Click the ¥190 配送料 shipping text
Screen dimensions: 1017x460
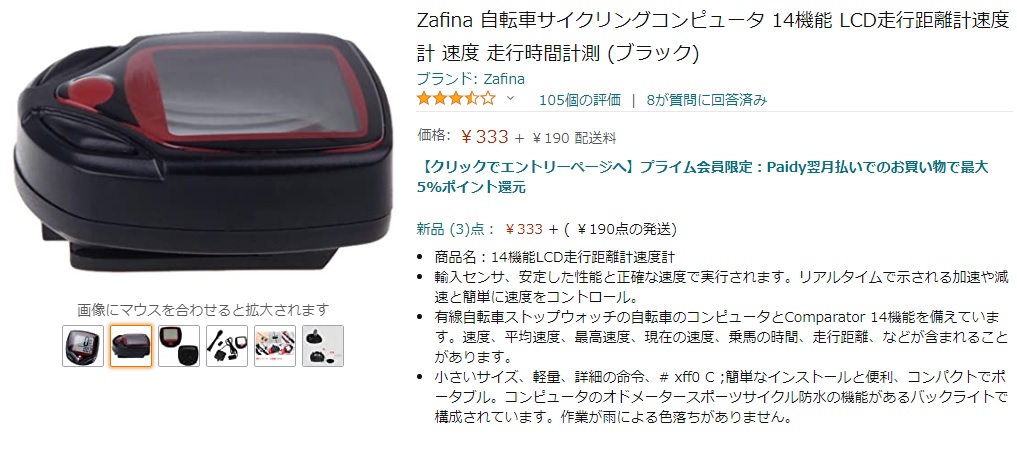574,138
